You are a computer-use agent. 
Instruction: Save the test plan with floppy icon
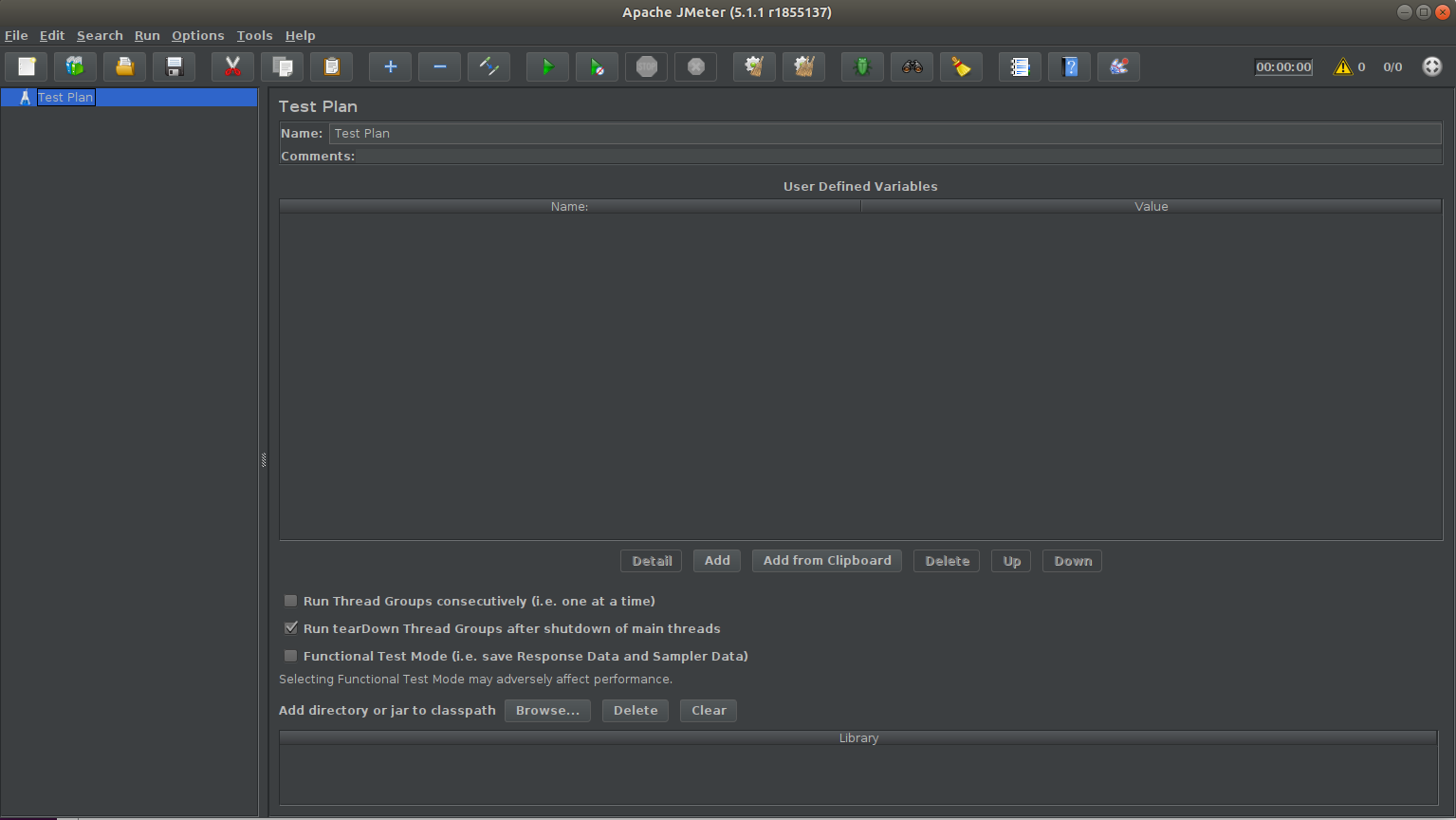(x=175, y=66)
